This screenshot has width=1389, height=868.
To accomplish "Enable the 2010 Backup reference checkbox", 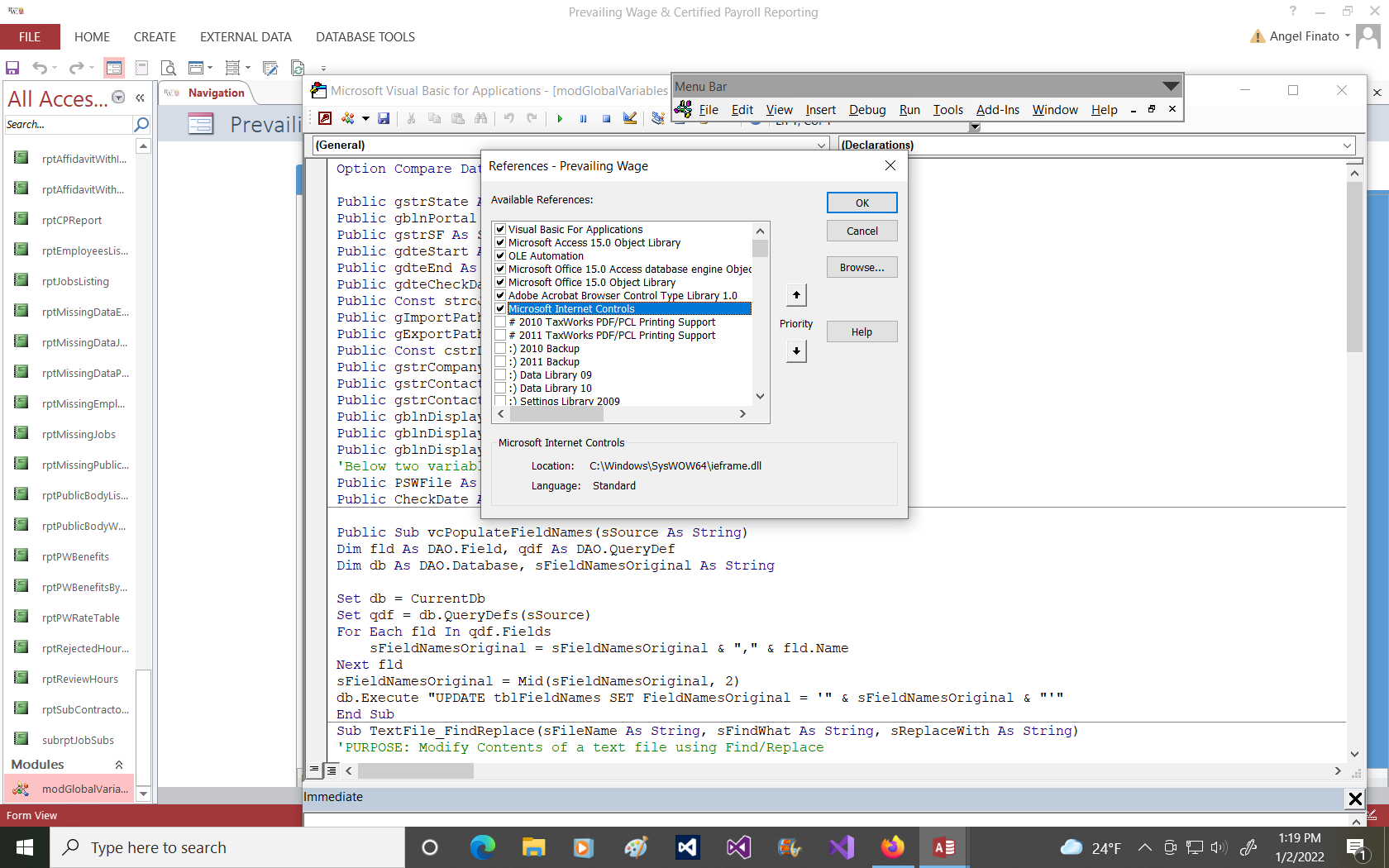I will 500,349.
